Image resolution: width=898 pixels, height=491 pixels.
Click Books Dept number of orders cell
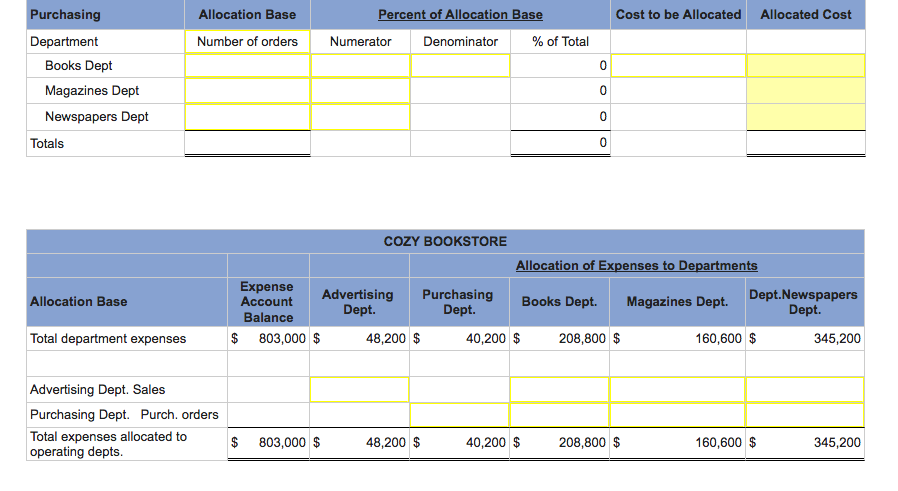247,66
